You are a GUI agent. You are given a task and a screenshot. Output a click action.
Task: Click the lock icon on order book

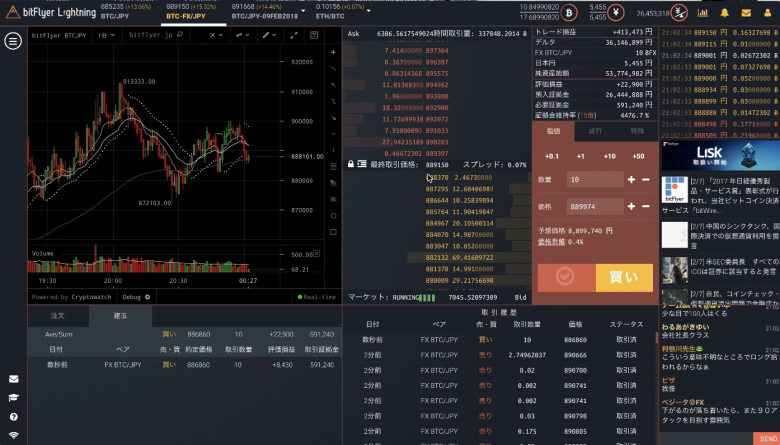tap(351, 164)
